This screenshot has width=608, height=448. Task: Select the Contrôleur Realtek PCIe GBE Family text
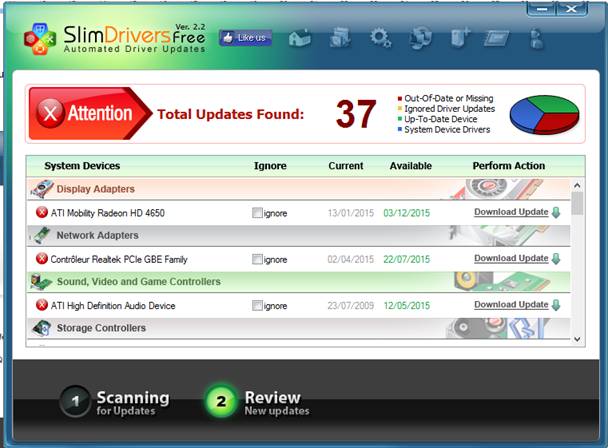[x=119, y=259]
